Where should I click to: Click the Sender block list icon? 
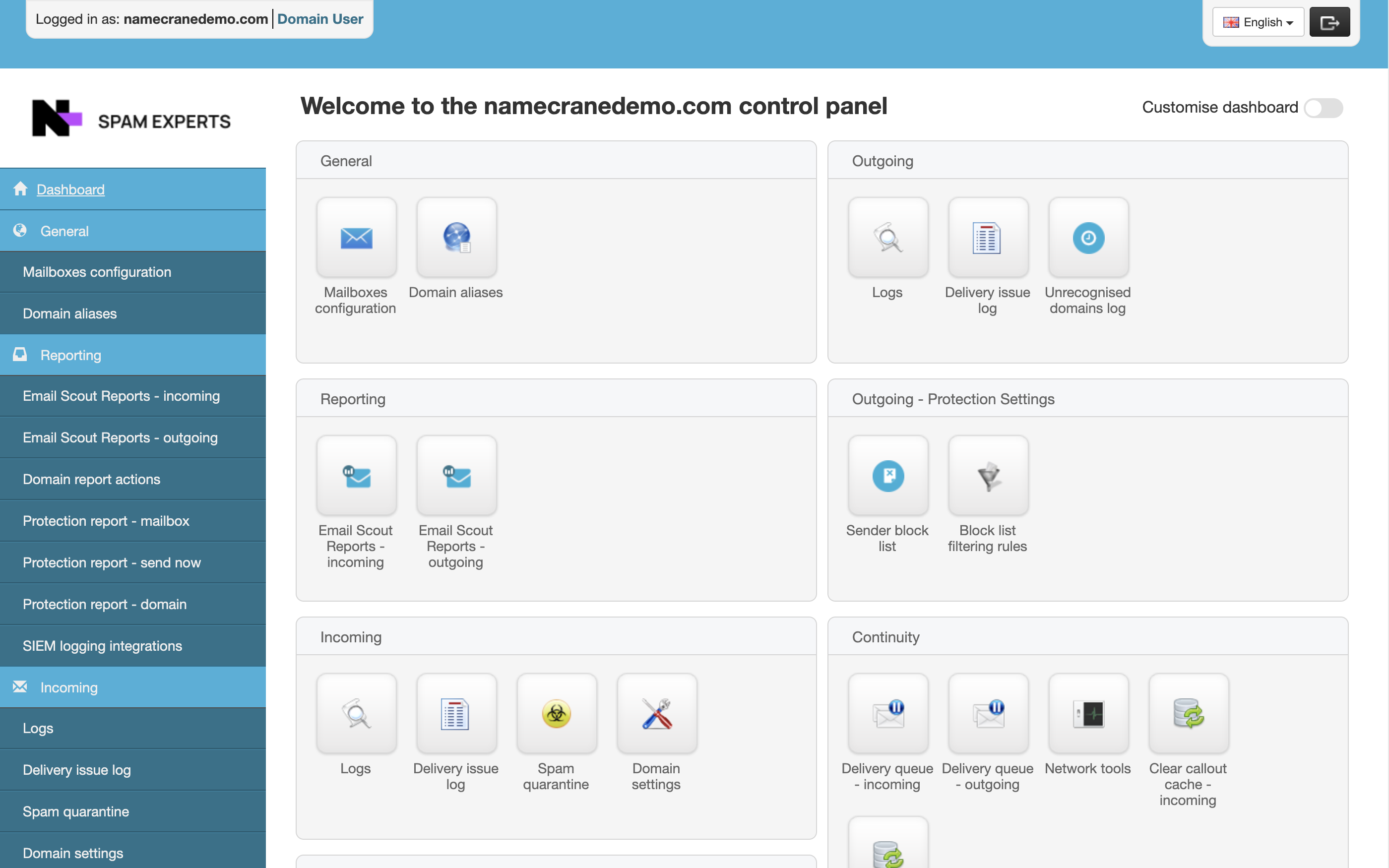click(x=887, y=476)
